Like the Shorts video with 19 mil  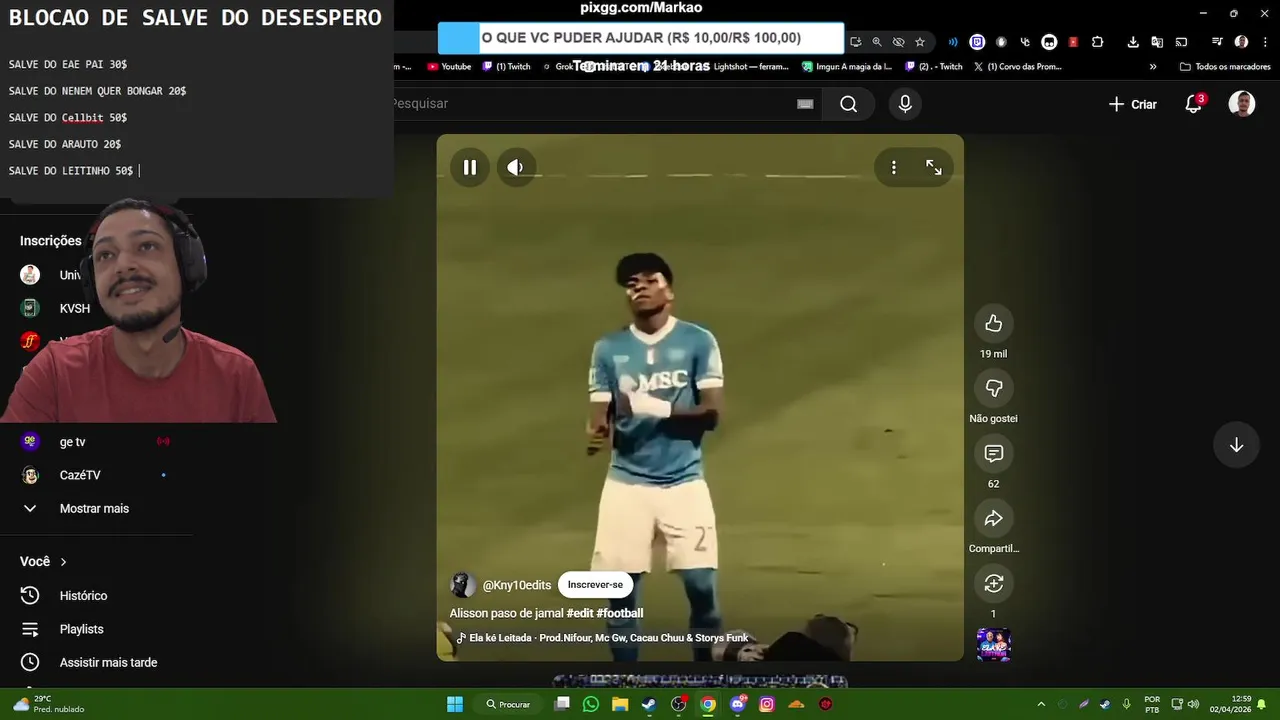coord(993,323)
